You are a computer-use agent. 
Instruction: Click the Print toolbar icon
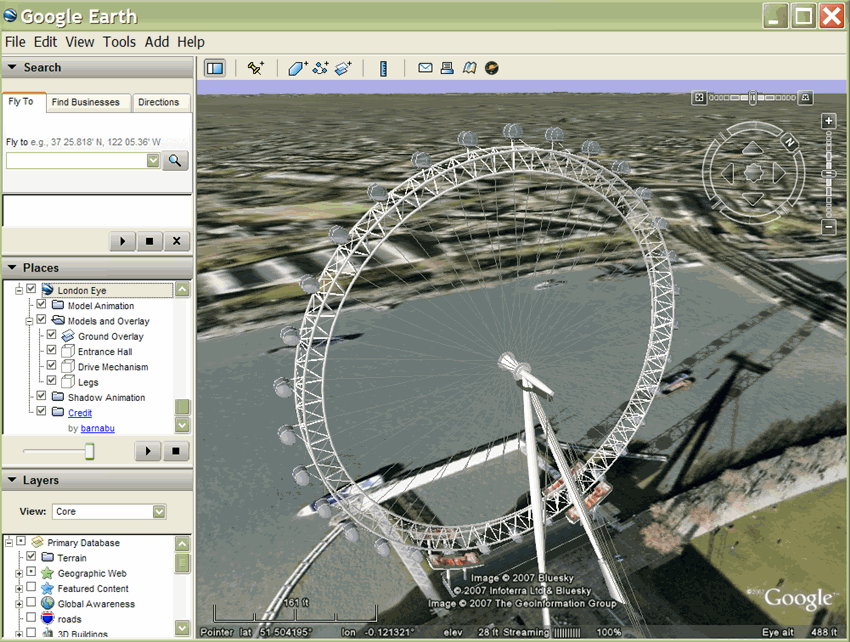coord(447,68)
